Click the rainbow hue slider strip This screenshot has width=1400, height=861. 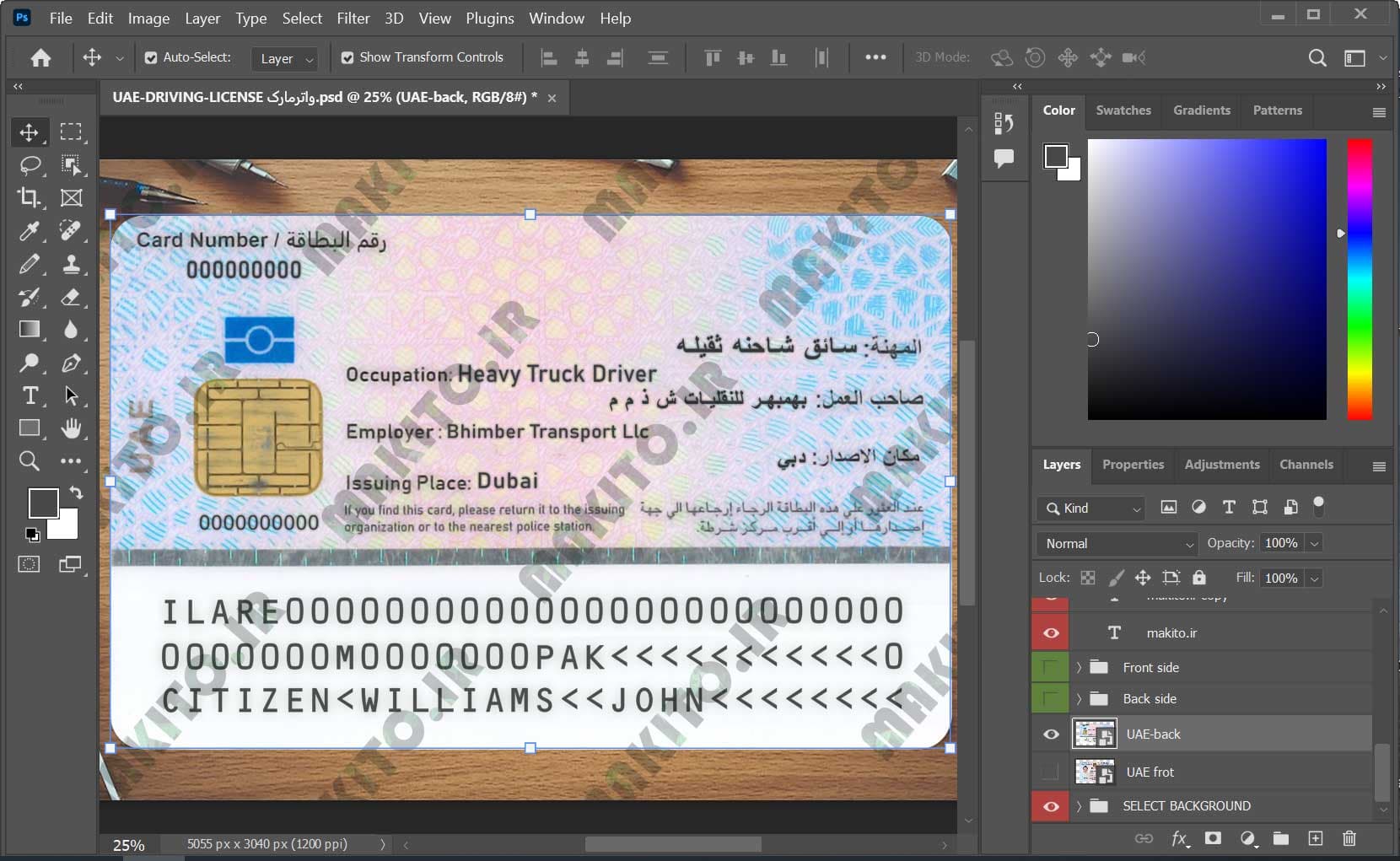click(x=1360, y=279)
